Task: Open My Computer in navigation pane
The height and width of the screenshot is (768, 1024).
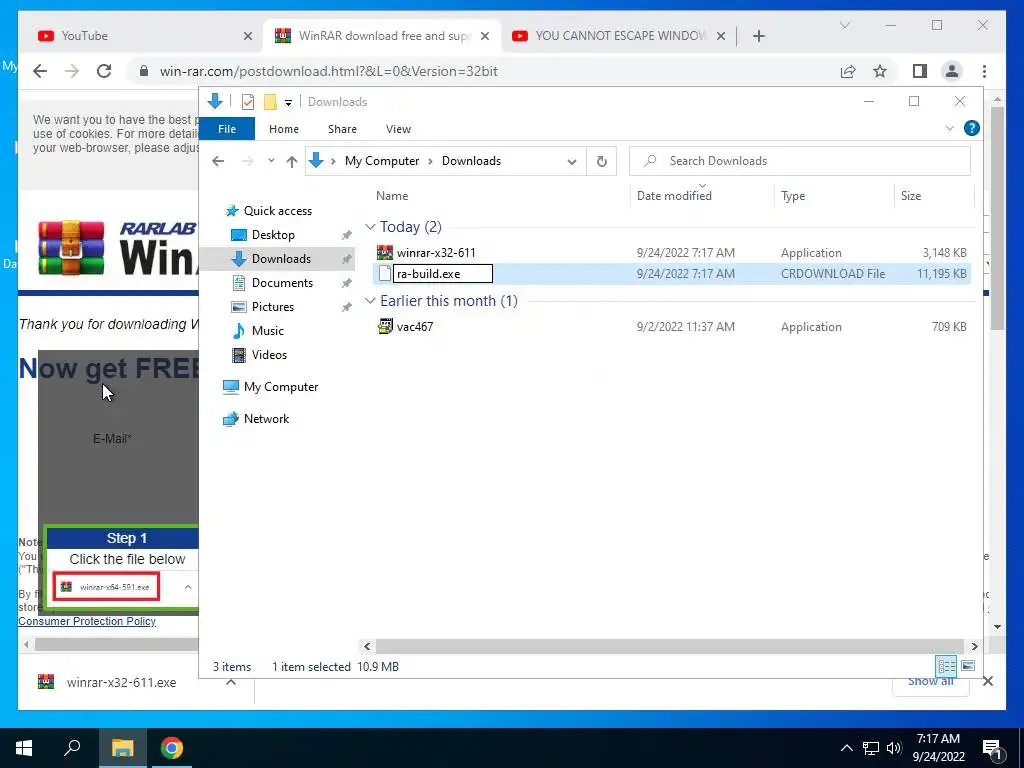Action: point(281,387)
